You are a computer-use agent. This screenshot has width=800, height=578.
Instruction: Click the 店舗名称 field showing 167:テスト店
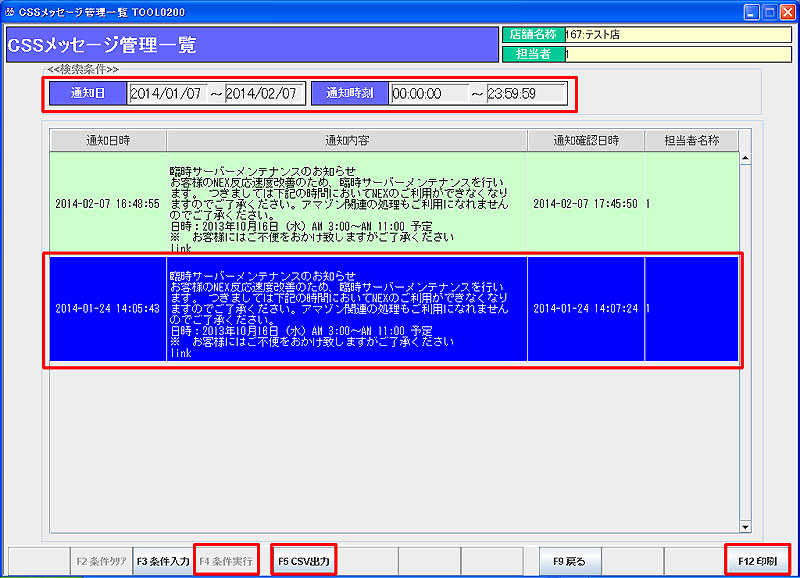(678, 35)
